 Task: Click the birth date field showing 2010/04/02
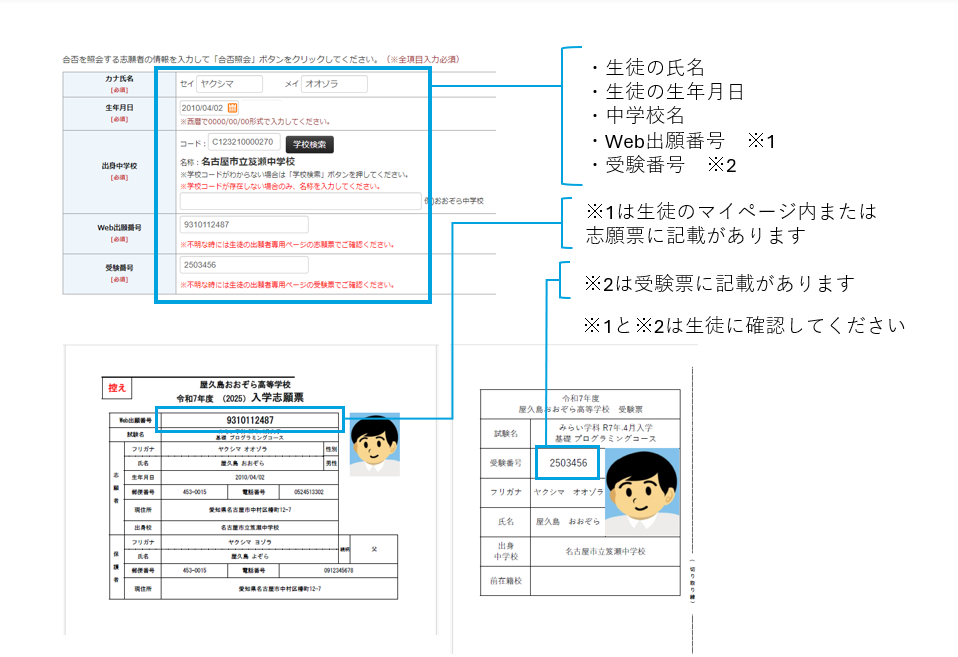click(x=205, y=109)
